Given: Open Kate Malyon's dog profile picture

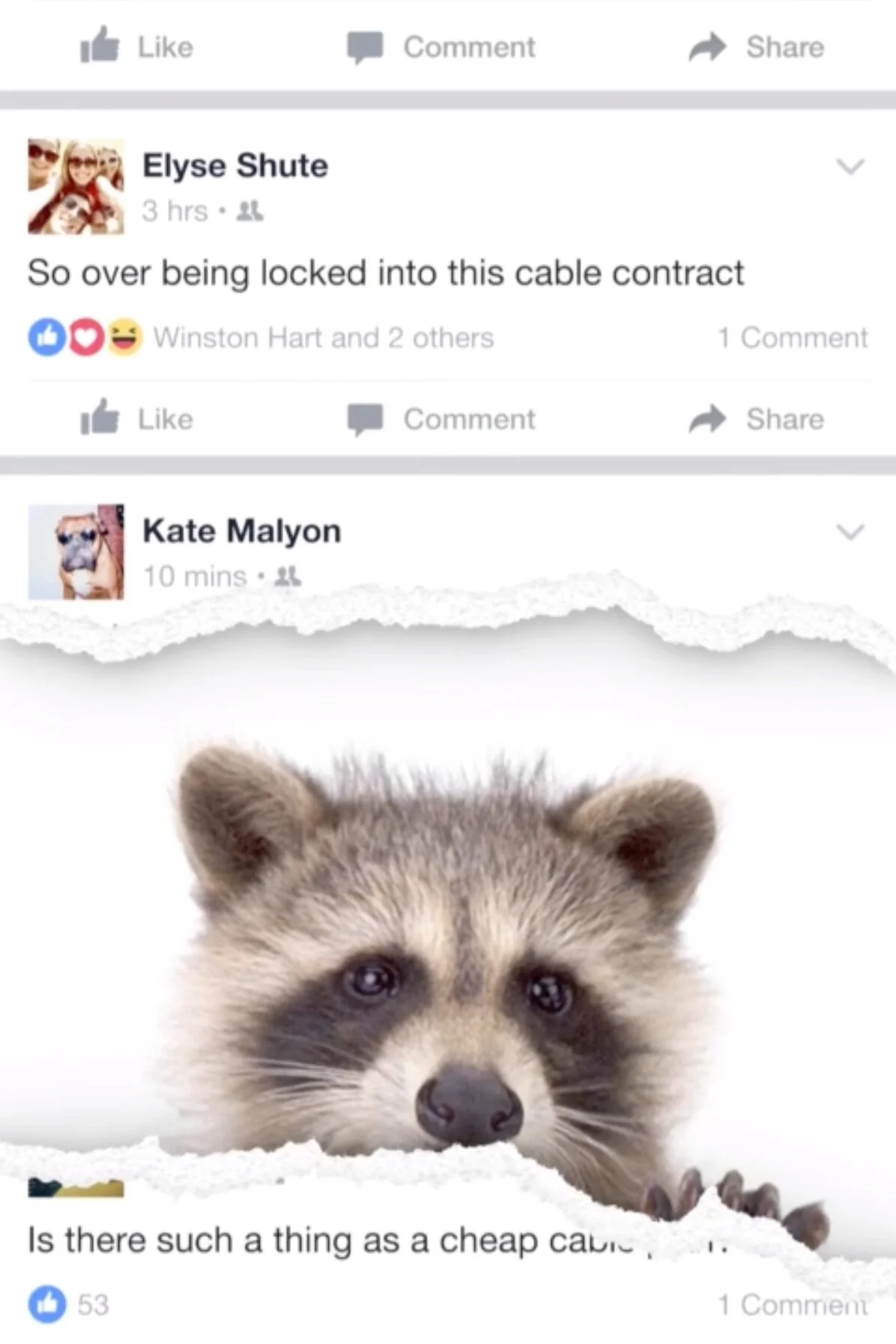Looking at the screenshot, I should [x=76, y=552].
